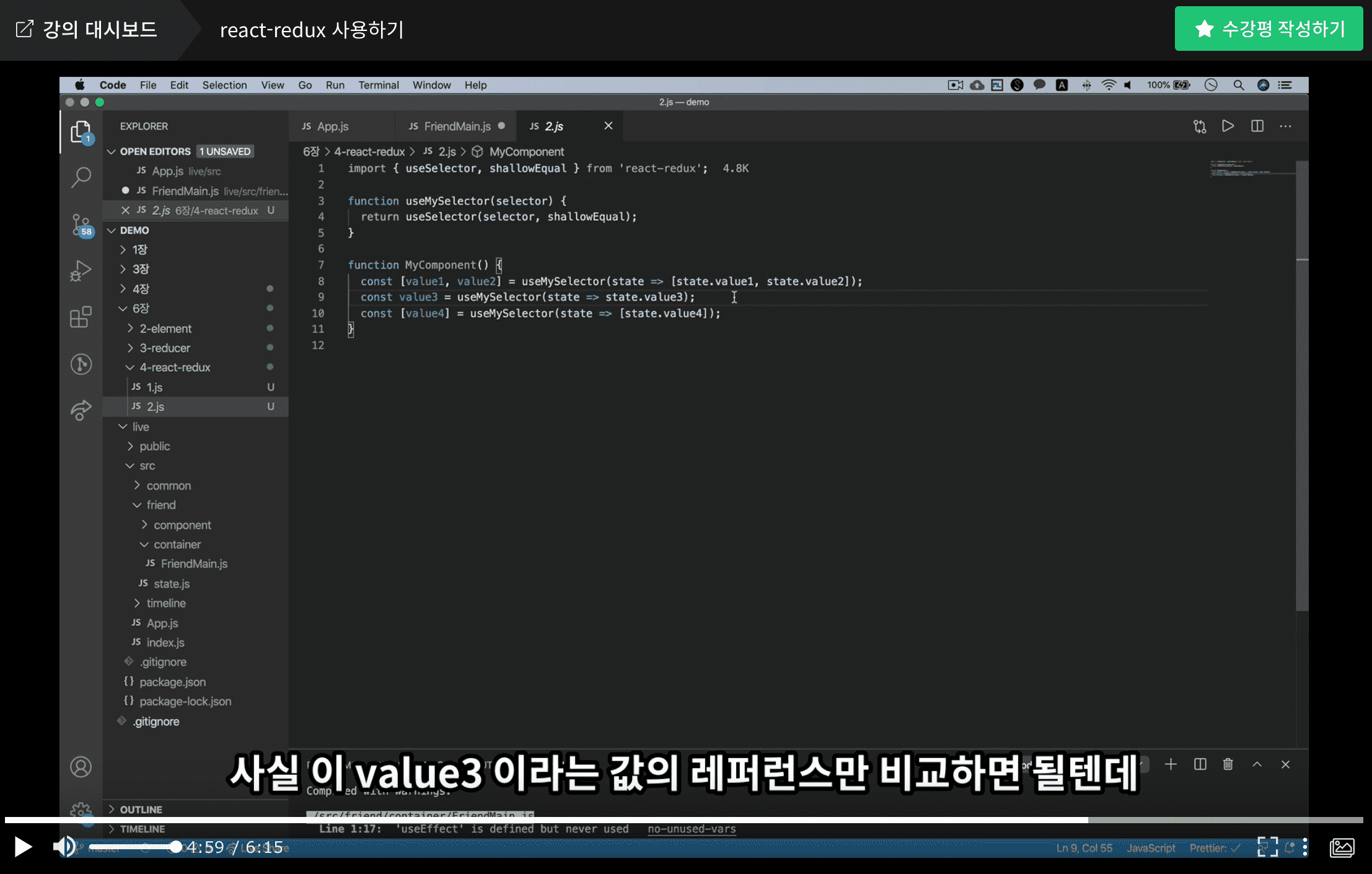Viewport: 1372px width, 874px height.
Task: Add a new terminal with the plus icon
Action: point(1171,764)
